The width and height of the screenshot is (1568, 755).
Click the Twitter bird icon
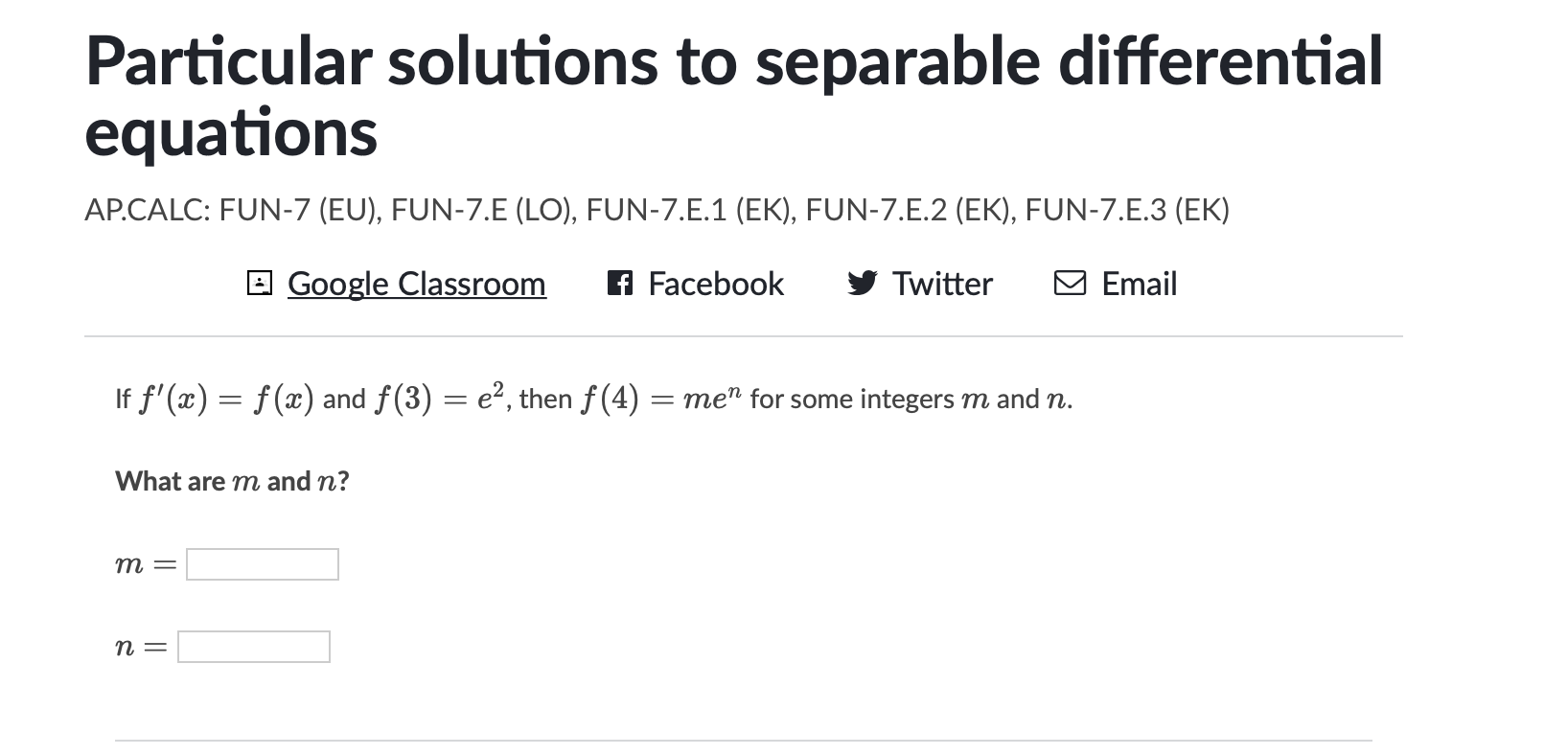pos(862,283)
